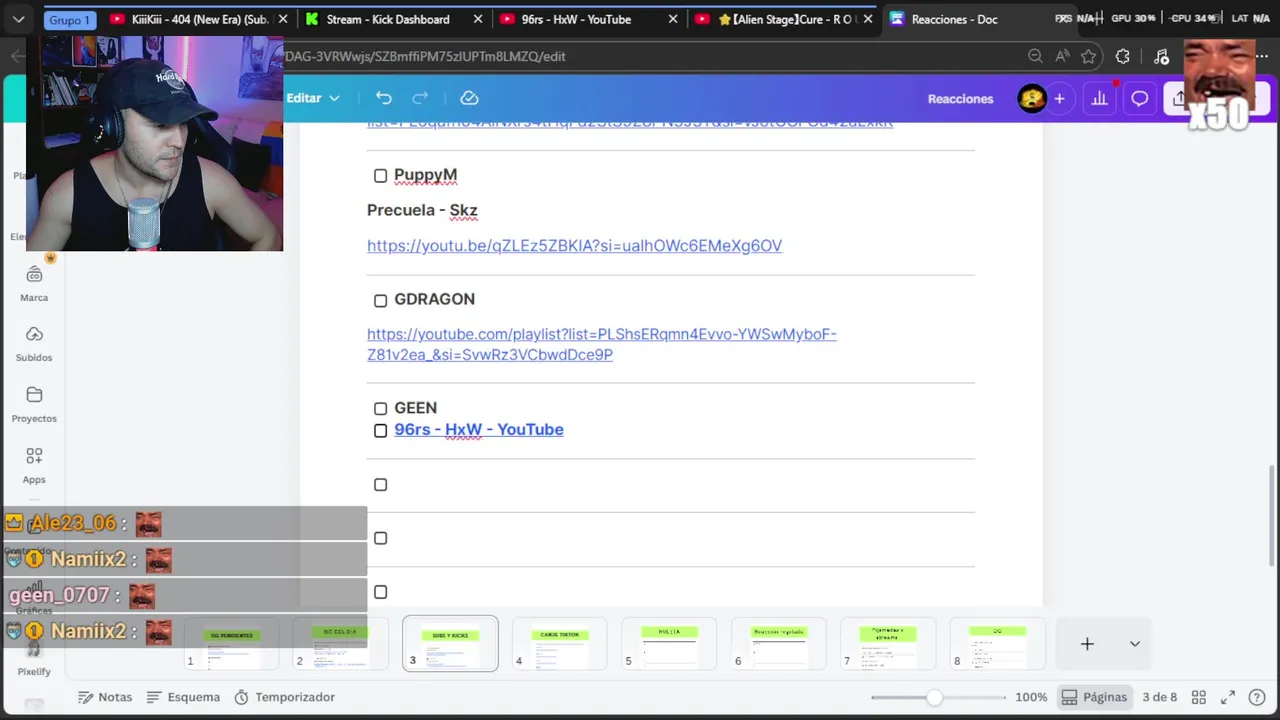This screenshot has height=720, width=1280.
Task: Close the Stream - Kick Dashboard tab
Action: tap(478, 19)
